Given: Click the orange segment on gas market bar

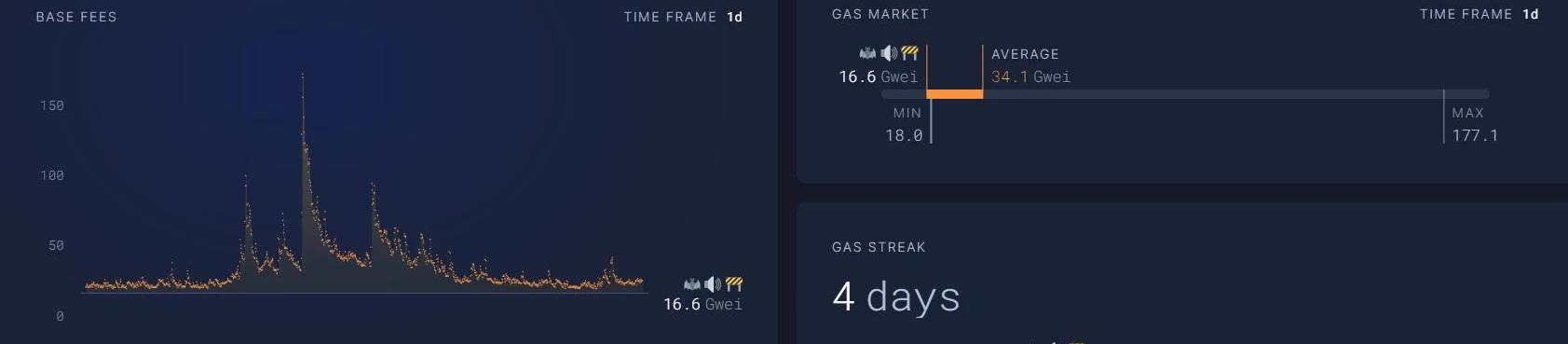Looking at the screenshot, I should tap(955, 94).
